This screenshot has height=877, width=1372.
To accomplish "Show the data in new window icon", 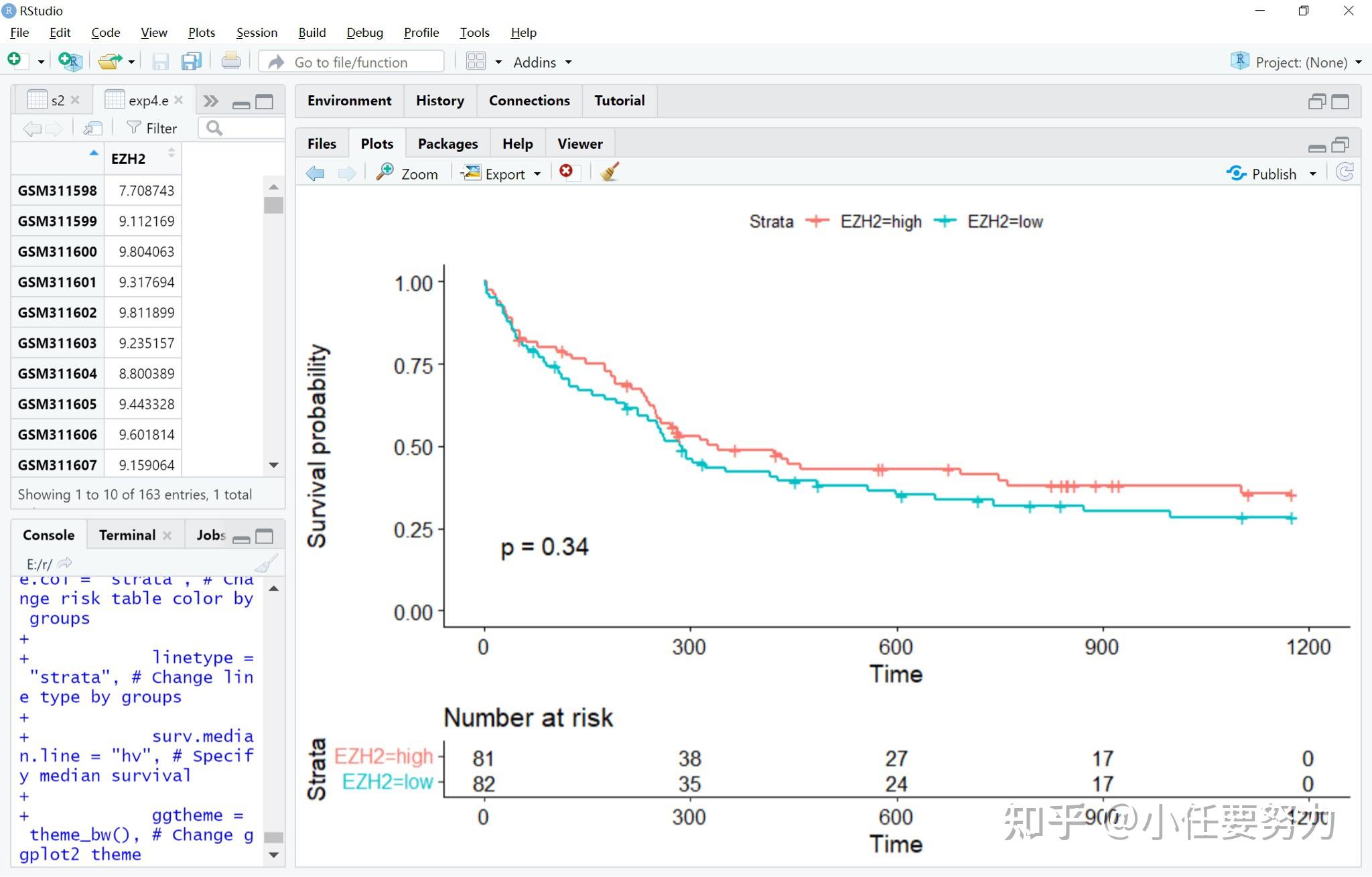I will click(x=93, y=128).
